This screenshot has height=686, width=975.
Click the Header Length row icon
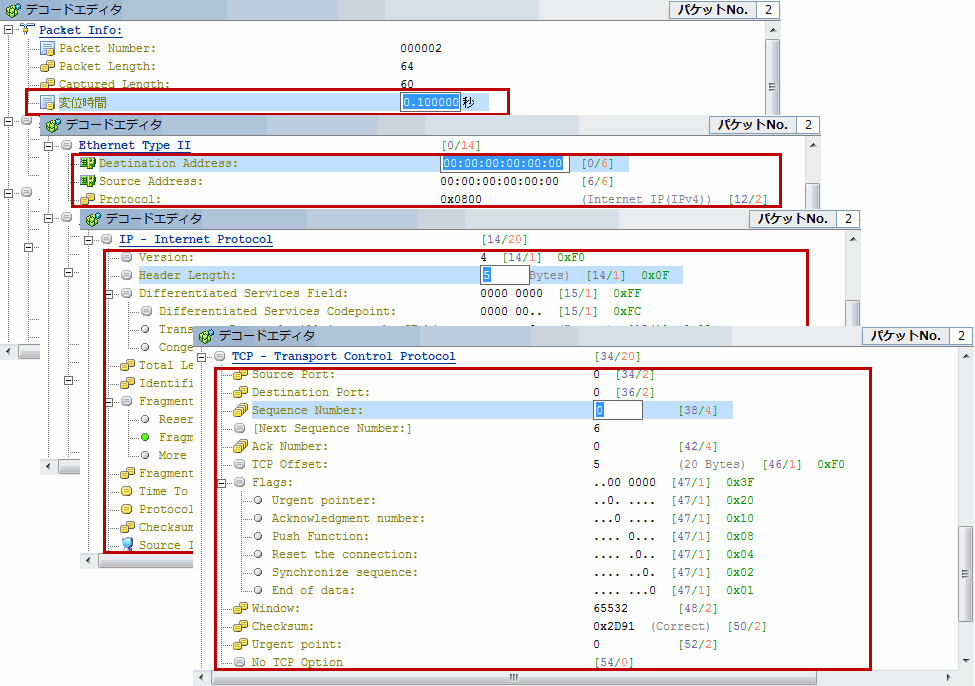tap(127, 275)
